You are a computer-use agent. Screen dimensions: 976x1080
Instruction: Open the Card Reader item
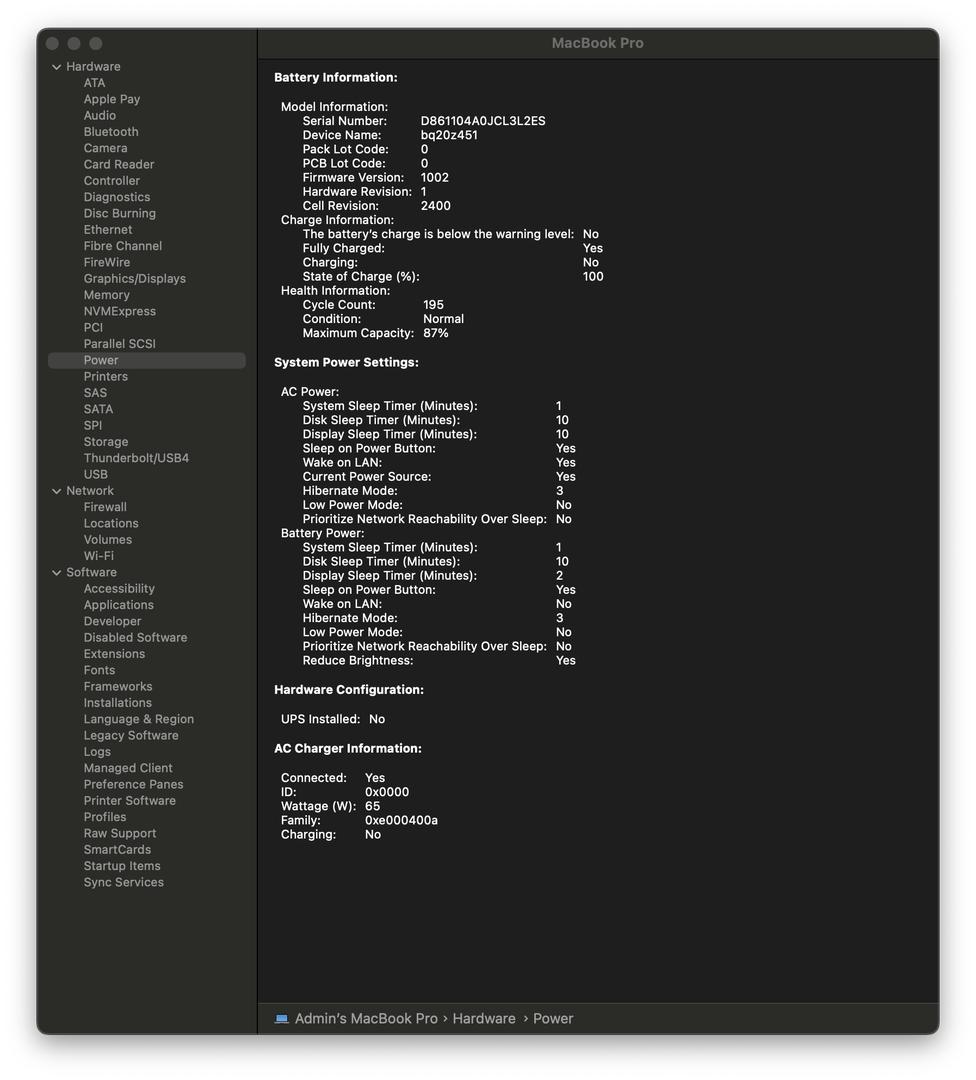coord(118,165)
